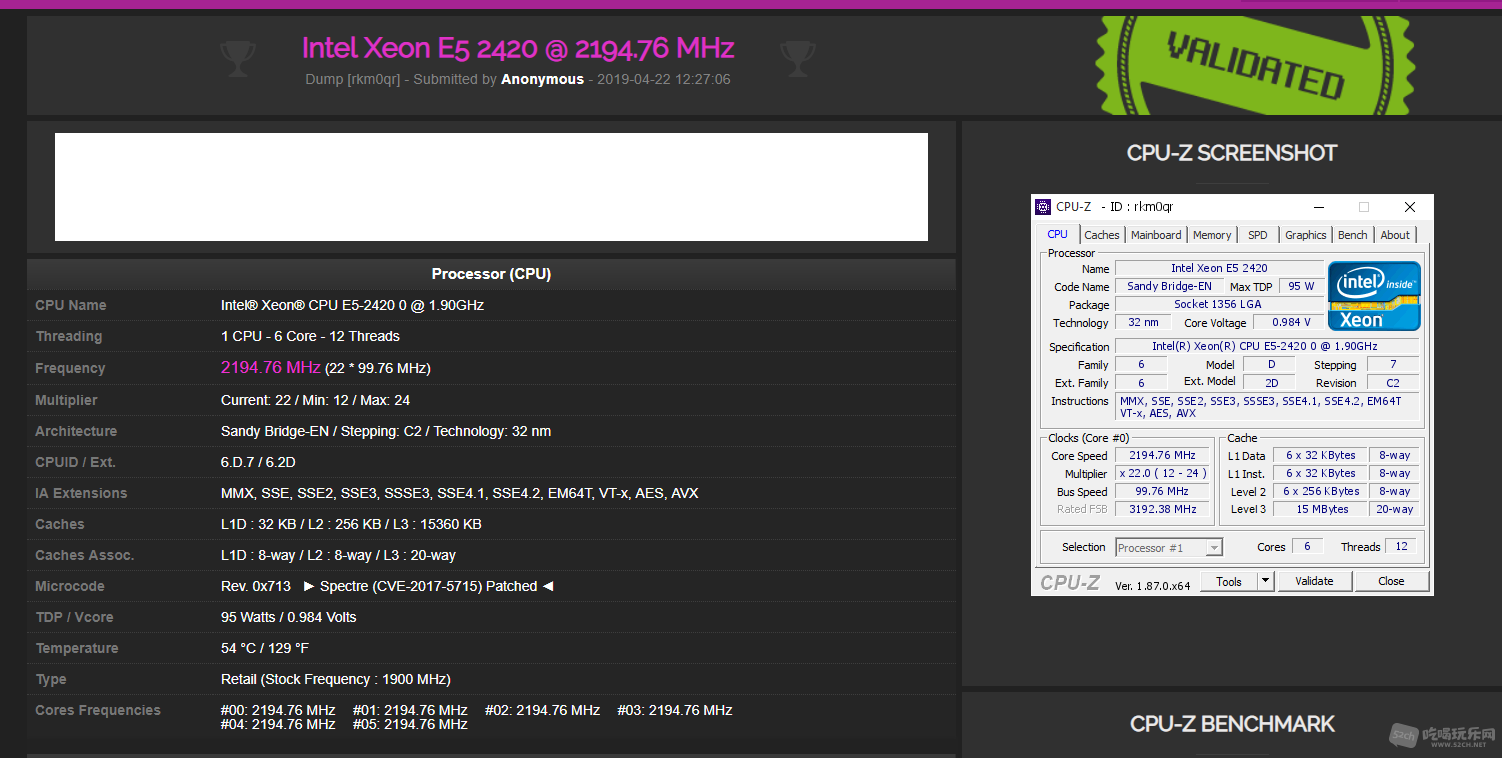Click core #00 frequency 2194.76 MHz
The height and width of the screenshot is (758, 1502).
(278, 710)
